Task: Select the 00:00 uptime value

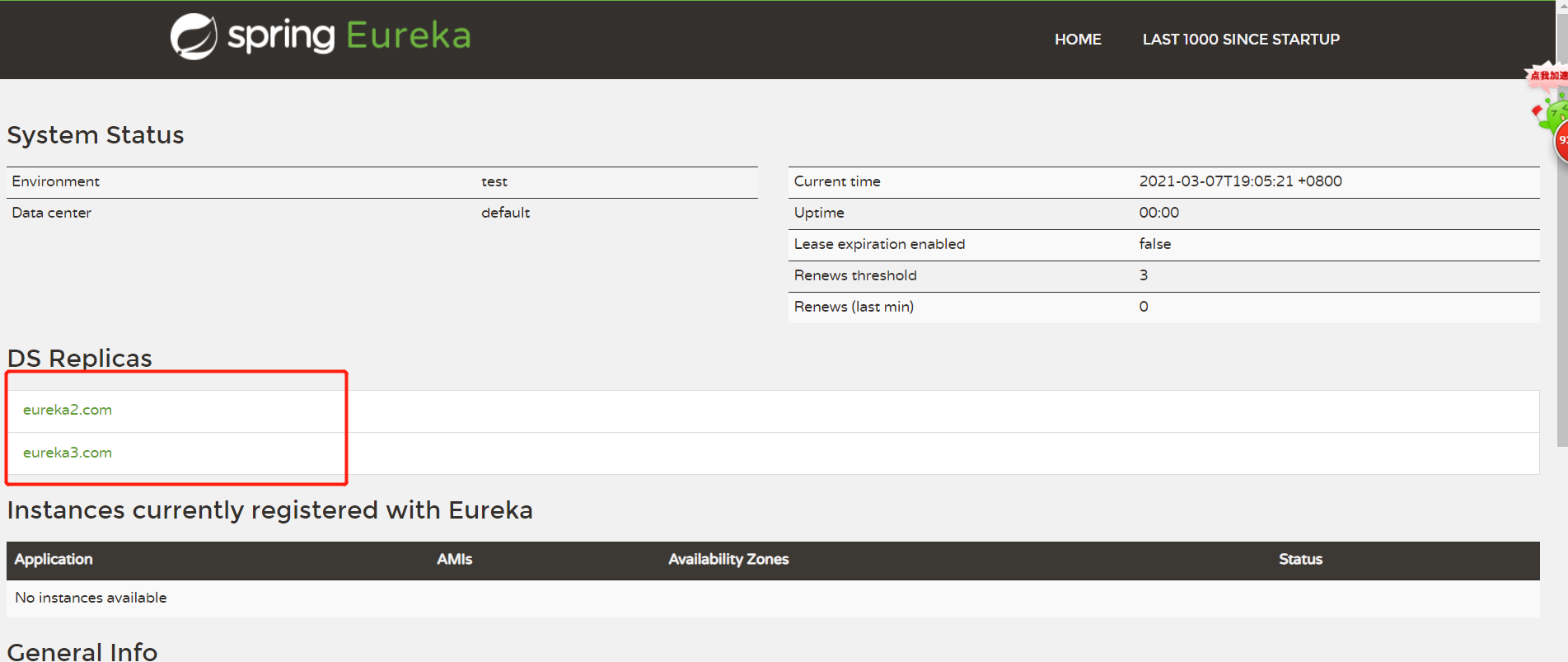Action: click(1158, 213)
